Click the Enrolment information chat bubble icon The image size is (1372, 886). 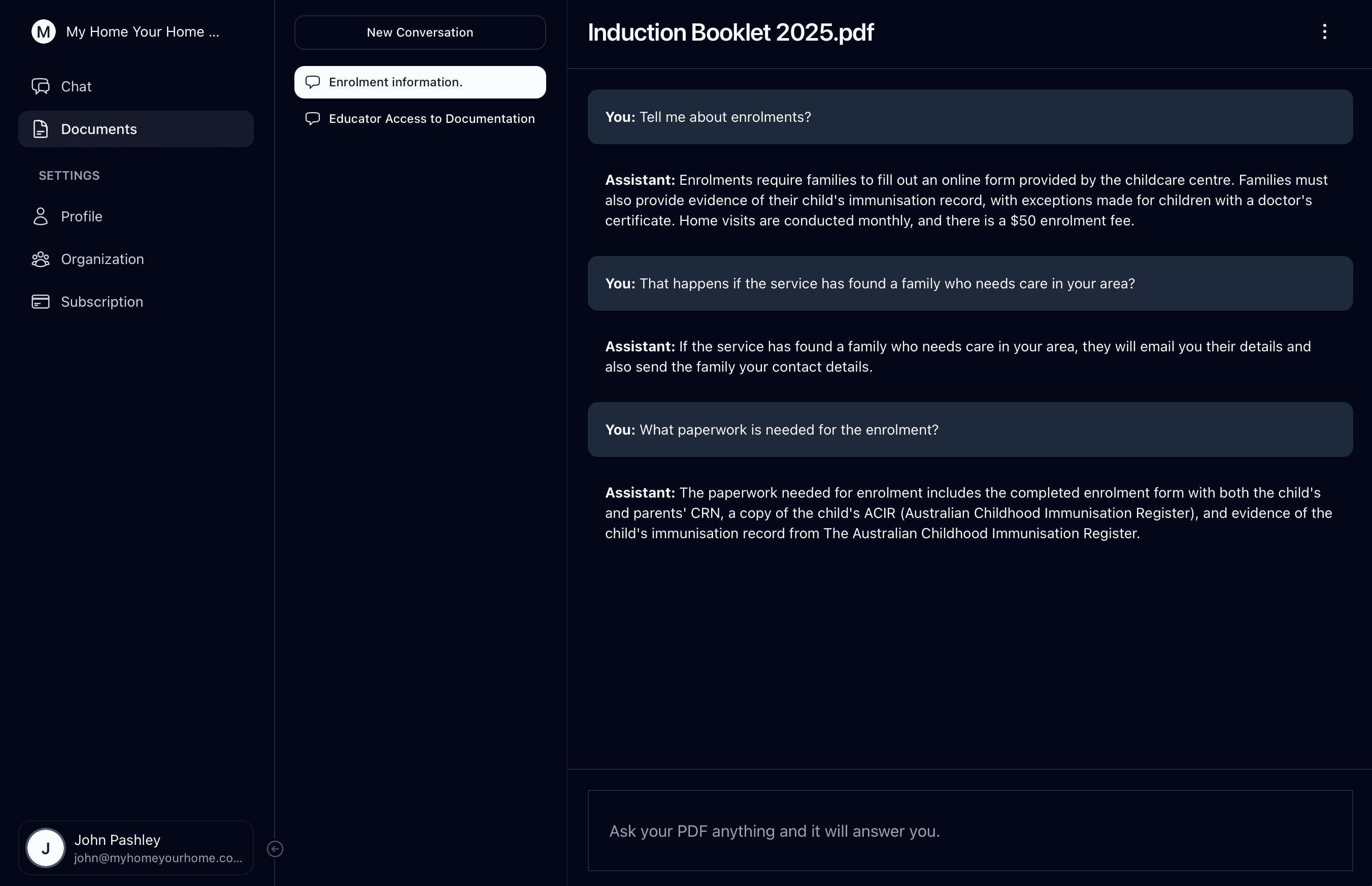click(312, 82)
